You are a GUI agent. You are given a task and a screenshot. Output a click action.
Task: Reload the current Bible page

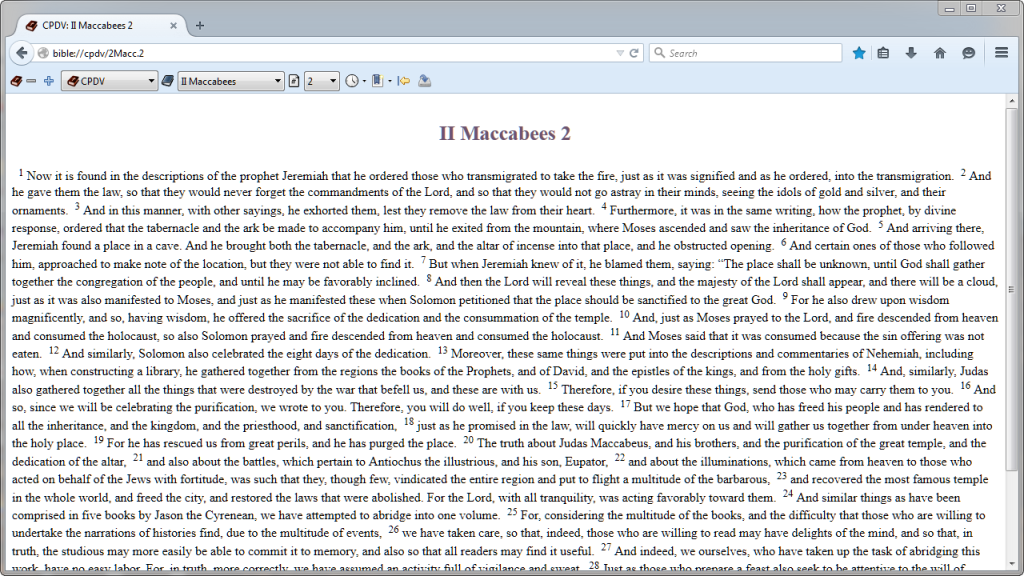[x=634, y=53]
